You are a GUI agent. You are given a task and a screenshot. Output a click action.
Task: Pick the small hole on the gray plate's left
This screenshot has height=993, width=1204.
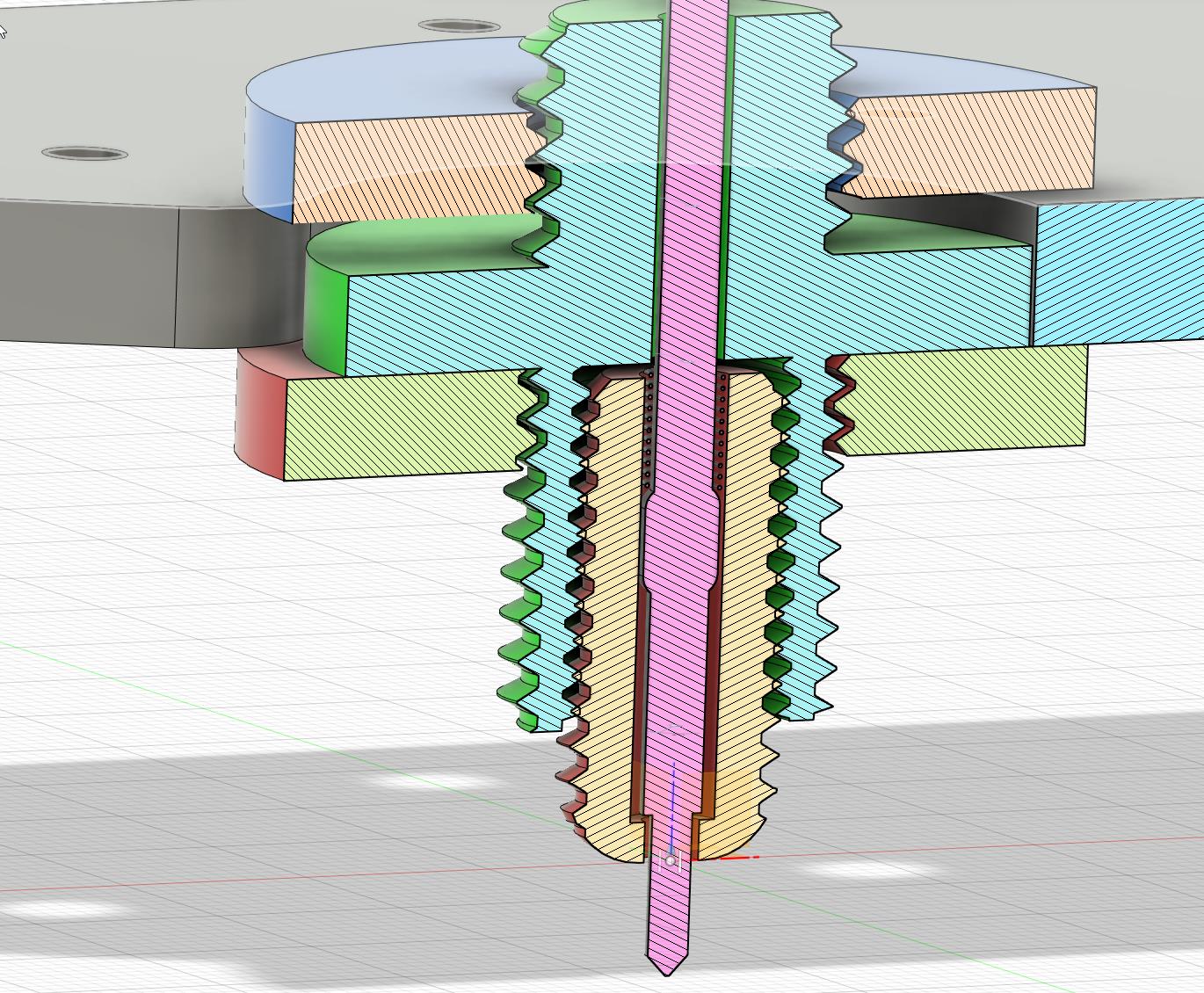tap(84, 153)
